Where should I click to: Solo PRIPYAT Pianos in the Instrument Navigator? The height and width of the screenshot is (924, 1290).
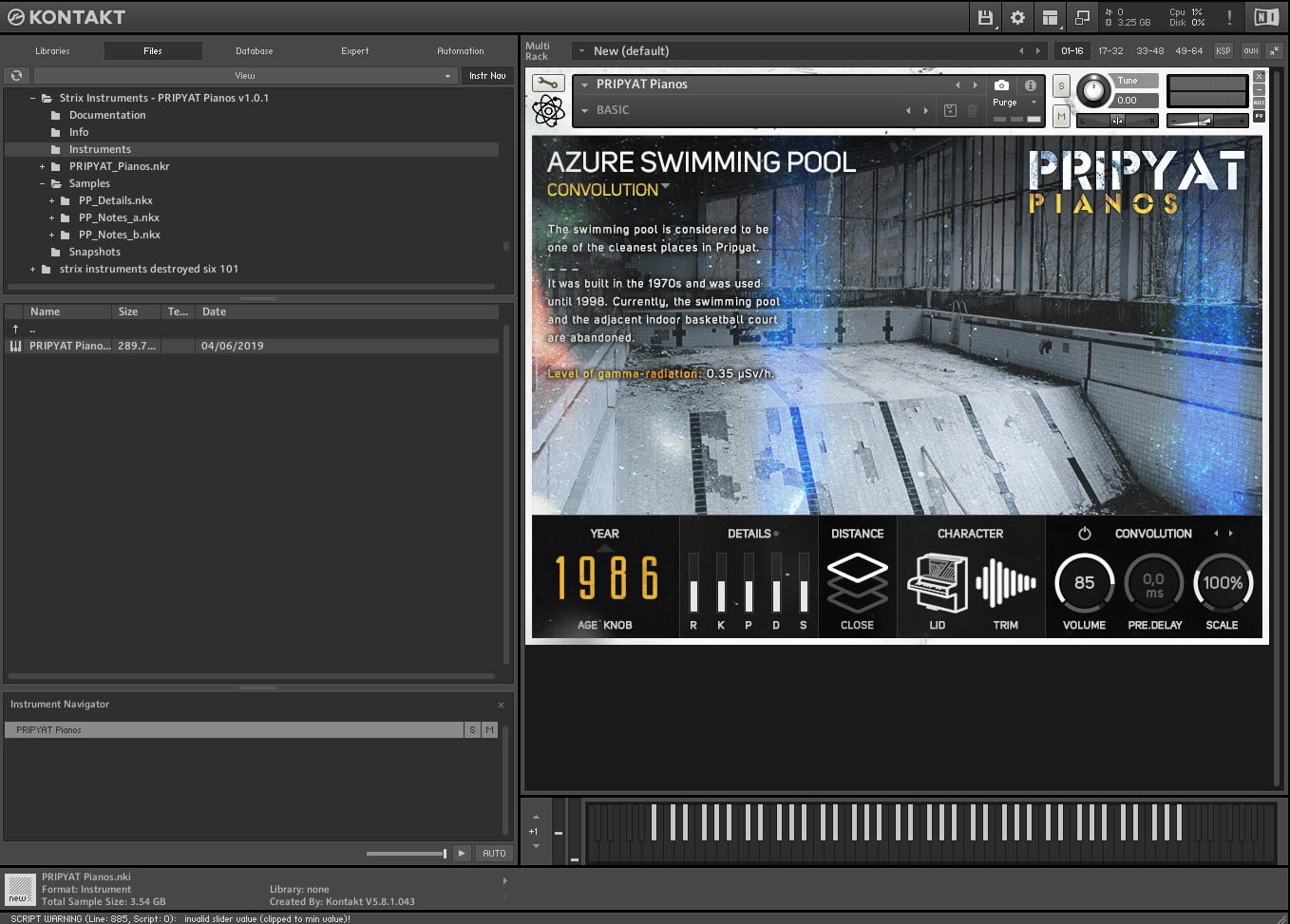pyautogui.click(x=472, y=729)
